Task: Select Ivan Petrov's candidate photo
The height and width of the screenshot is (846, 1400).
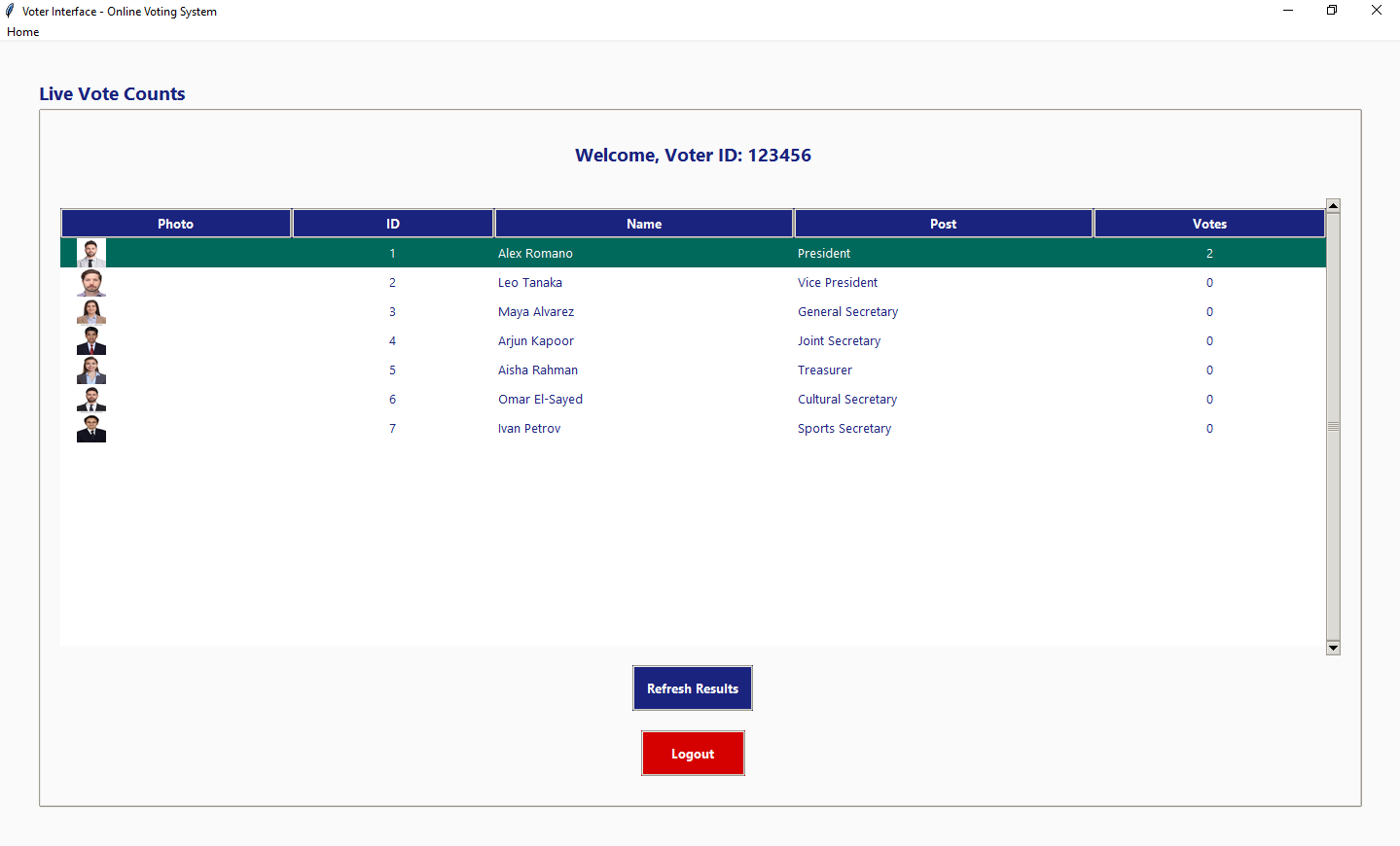Action: [x=90, y=429]
